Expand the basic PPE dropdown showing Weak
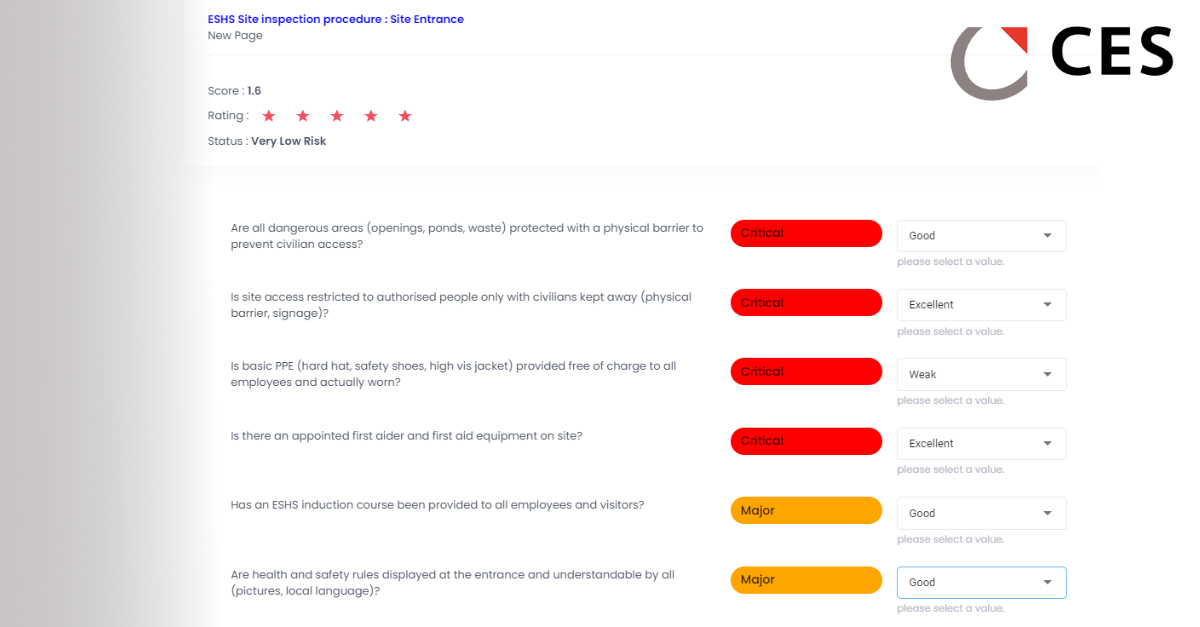This screenshot has height=627, width=1200. (x=981, y=374)
